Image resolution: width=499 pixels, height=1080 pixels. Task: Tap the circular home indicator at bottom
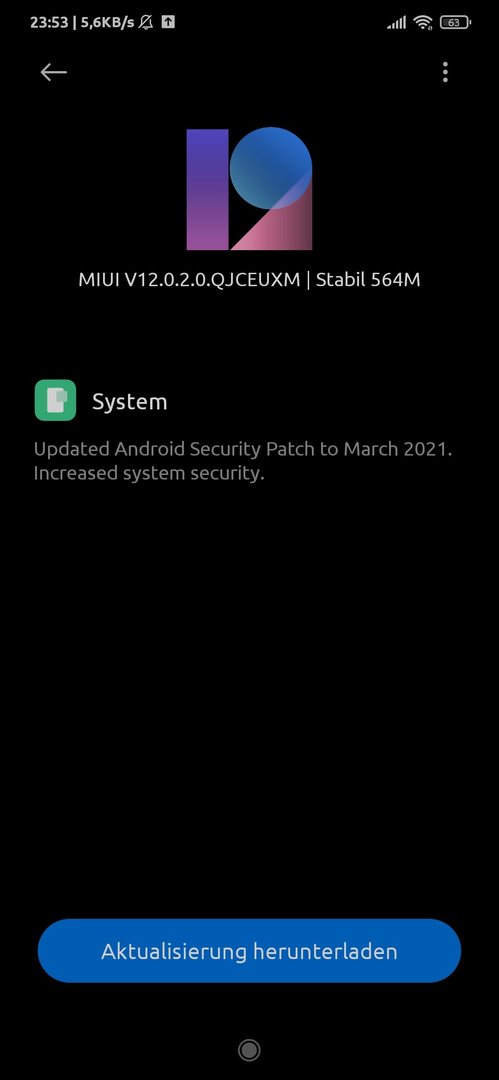coord(249,1050)
